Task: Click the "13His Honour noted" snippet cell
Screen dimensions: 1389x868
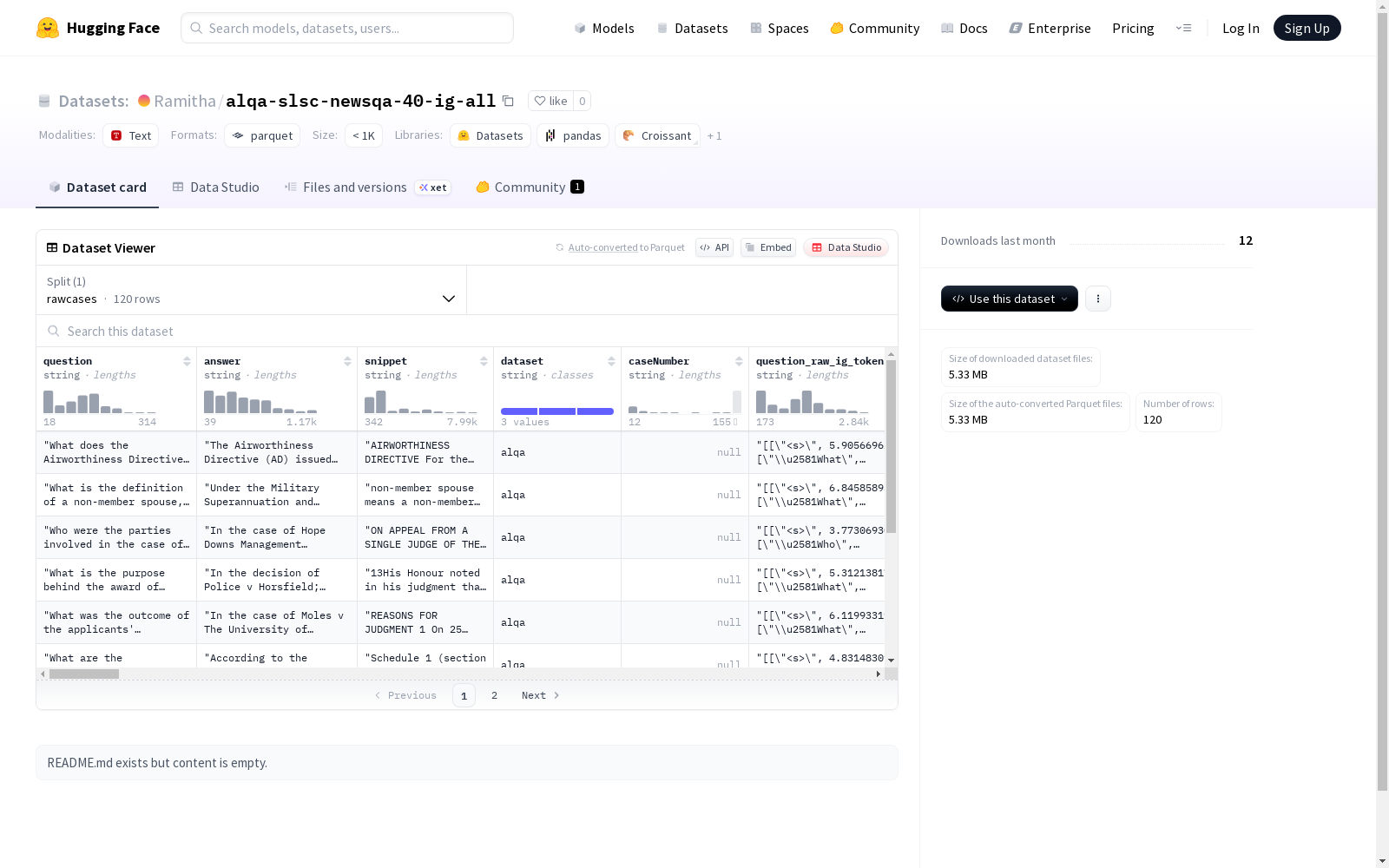Action: pos(425,580)
